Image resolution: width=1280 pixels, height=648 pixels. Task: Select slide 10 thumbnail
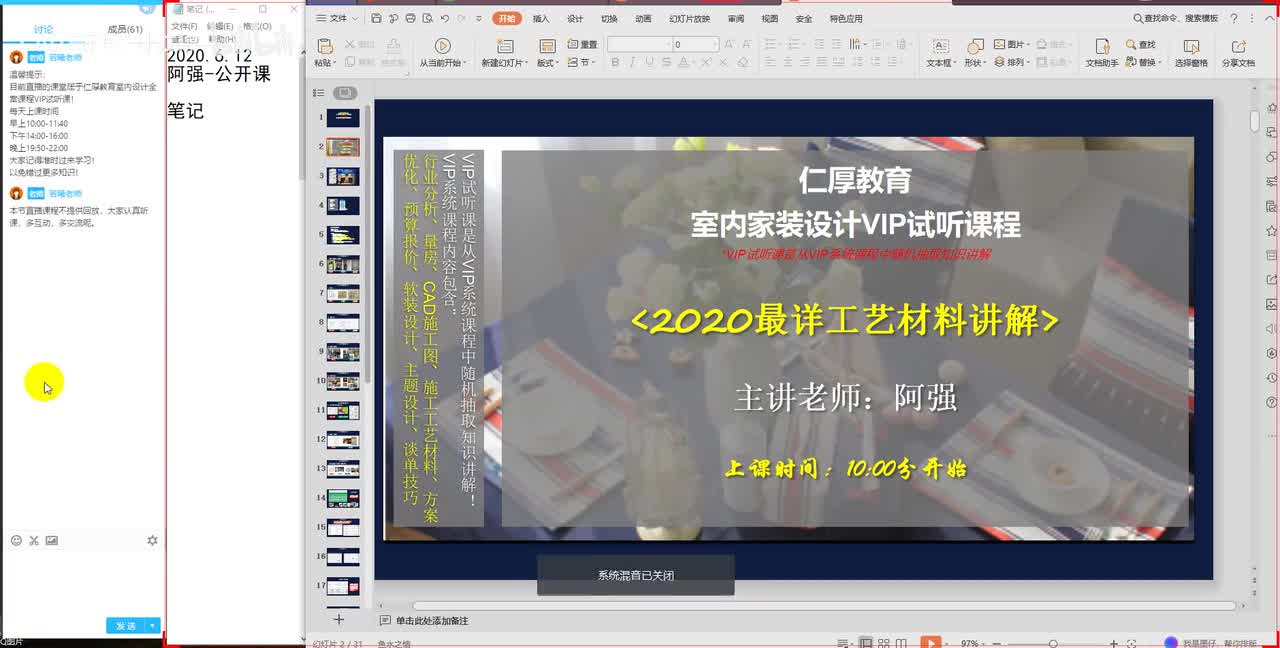tap(343, 381)
